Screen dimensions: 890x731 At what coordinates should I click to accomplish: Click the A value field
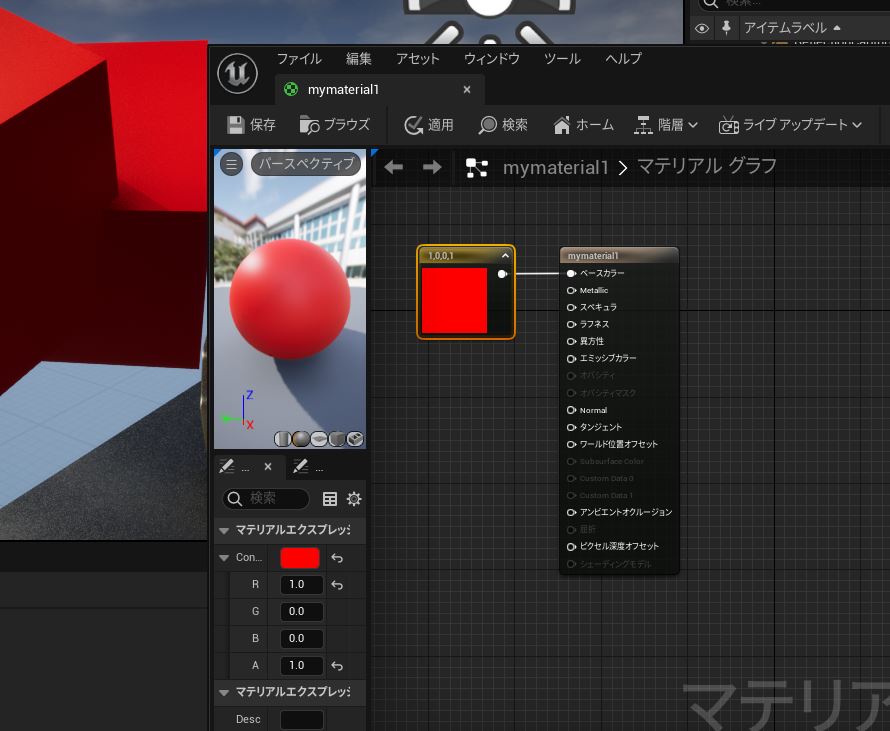tap(302, 666)
